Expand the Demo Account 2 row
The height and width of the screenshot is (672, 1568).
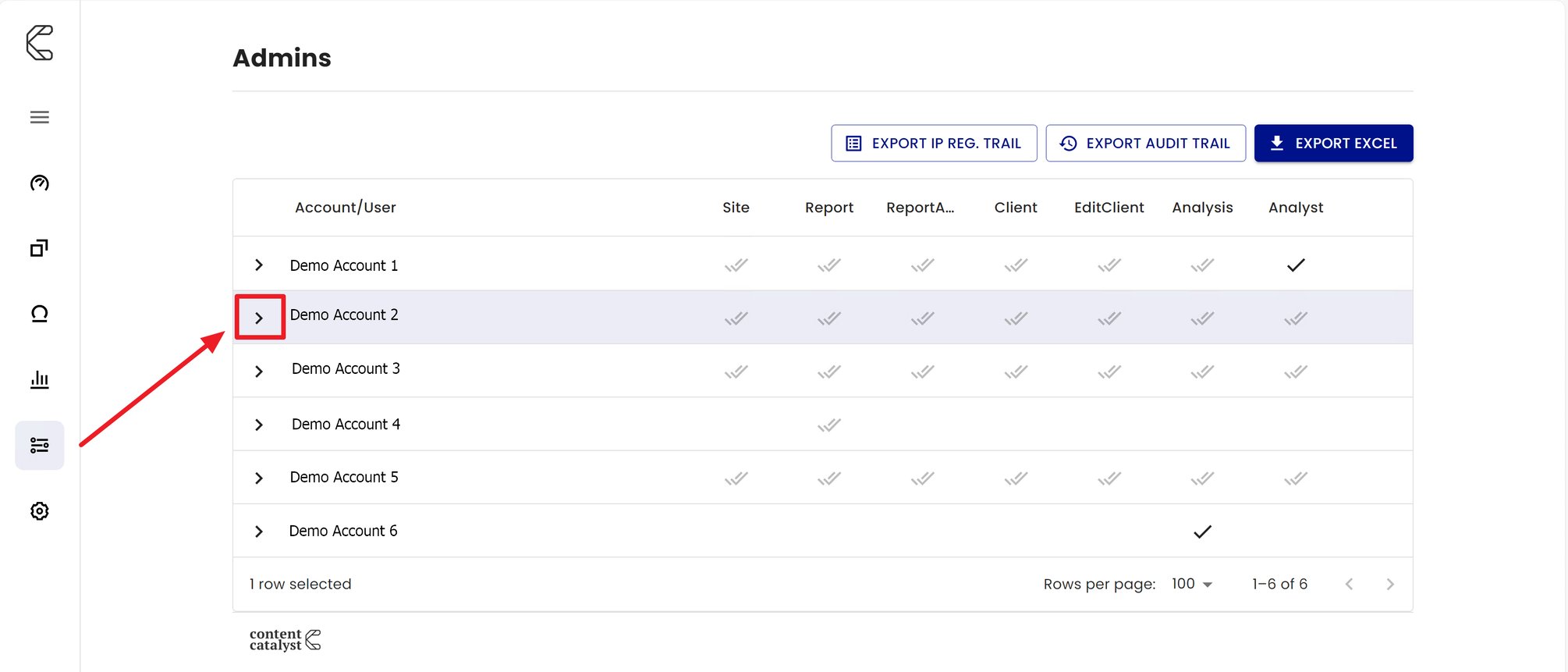click(x=259, y=318)
